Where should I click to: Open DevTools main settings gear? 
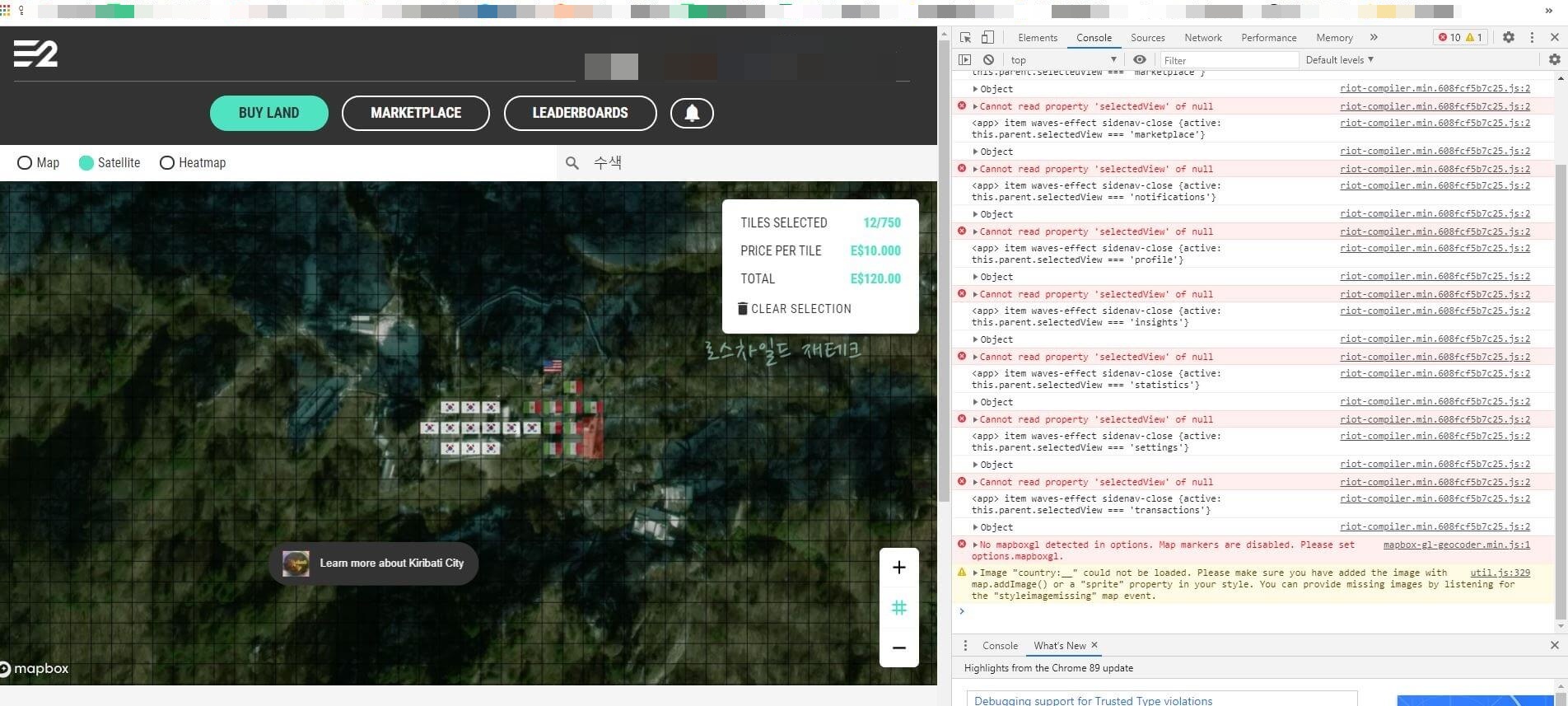click(x=1509, y=37)
